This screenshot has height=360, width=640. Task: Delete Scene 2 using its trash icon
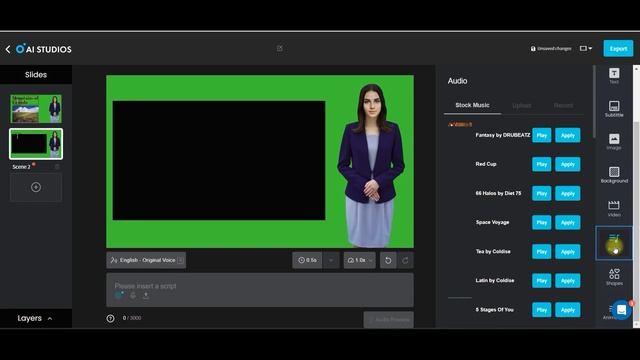[57, 167]
